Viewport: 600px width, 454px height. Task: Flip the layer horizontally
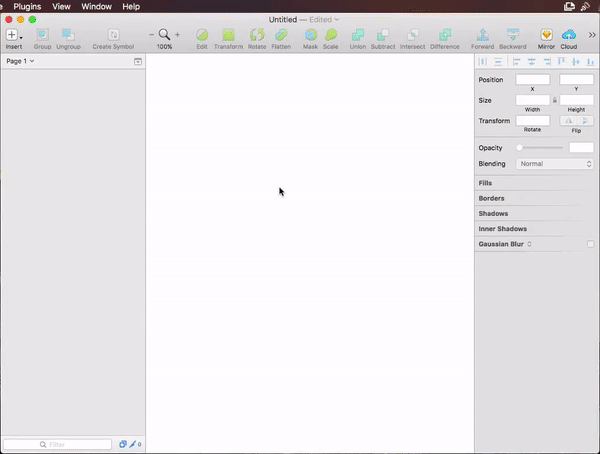pos(568,121)
